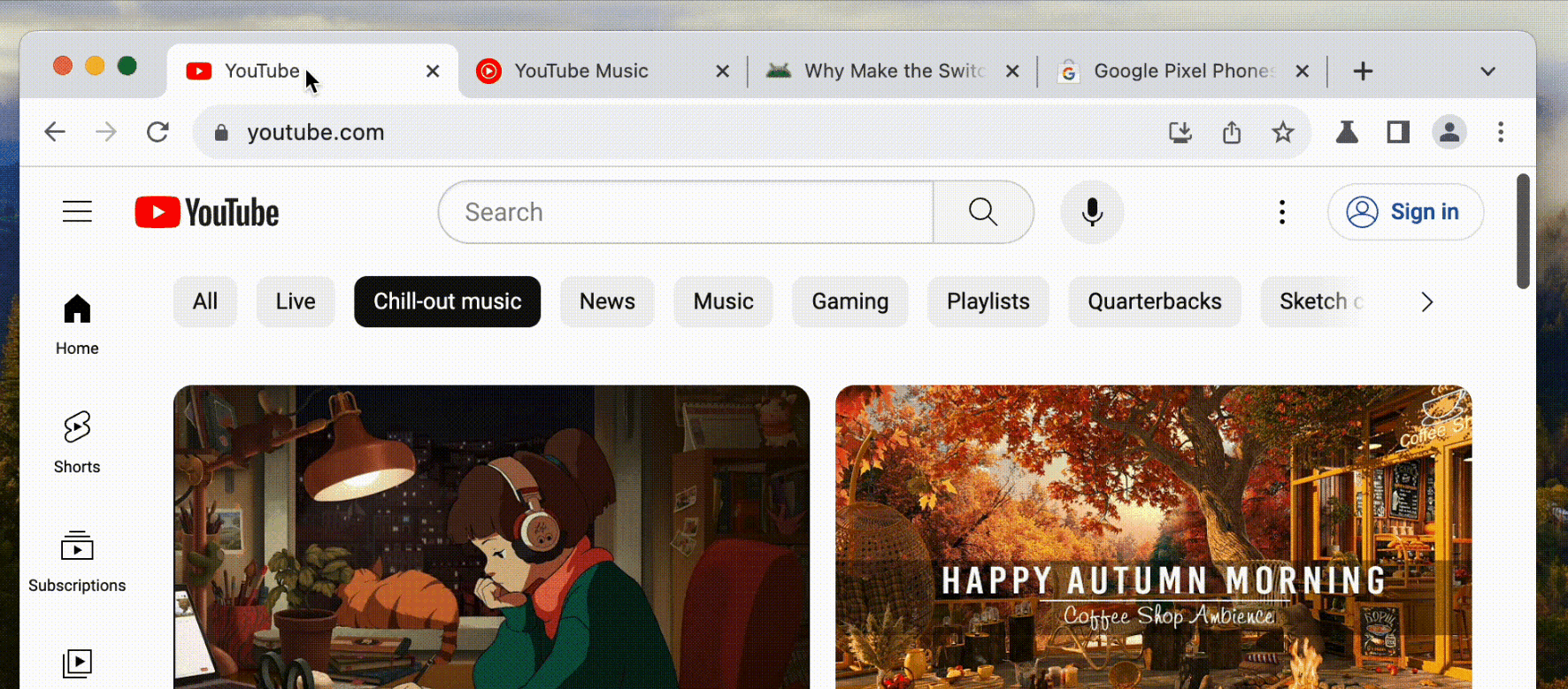
Task: Toggle the browser side panel
Action: pos(1398,133)
